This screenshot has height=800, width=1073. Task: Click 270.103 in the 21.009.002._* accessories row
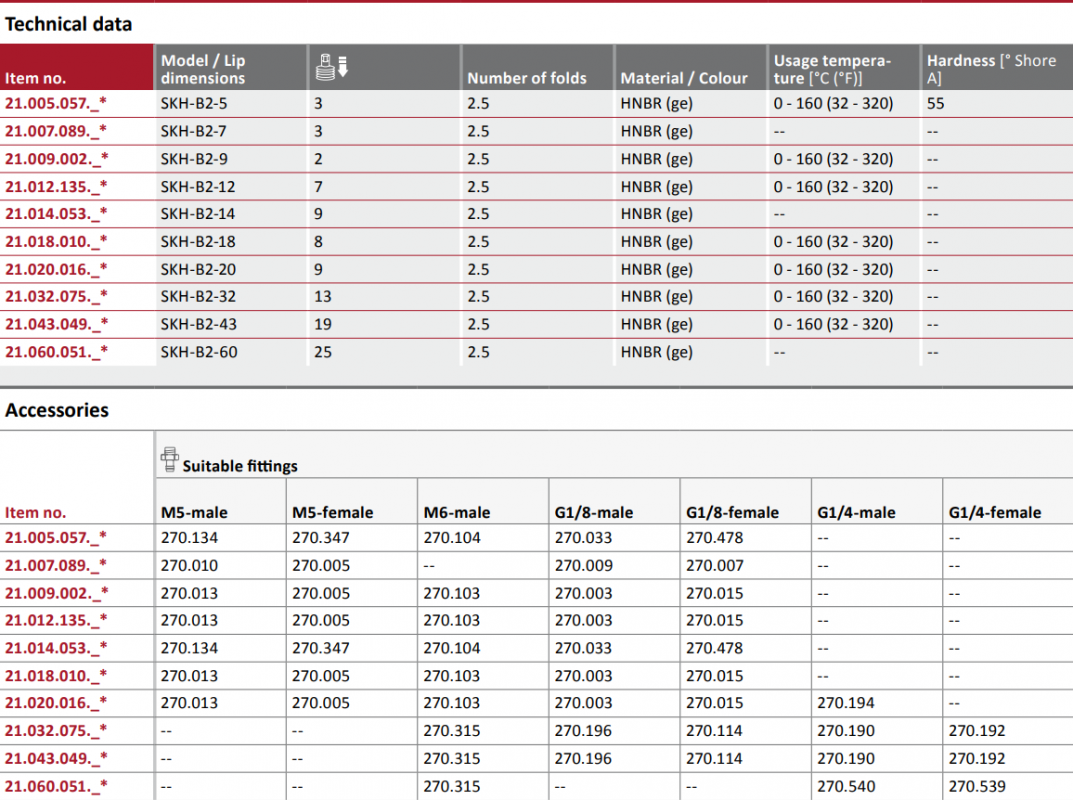tap(452, 593)
